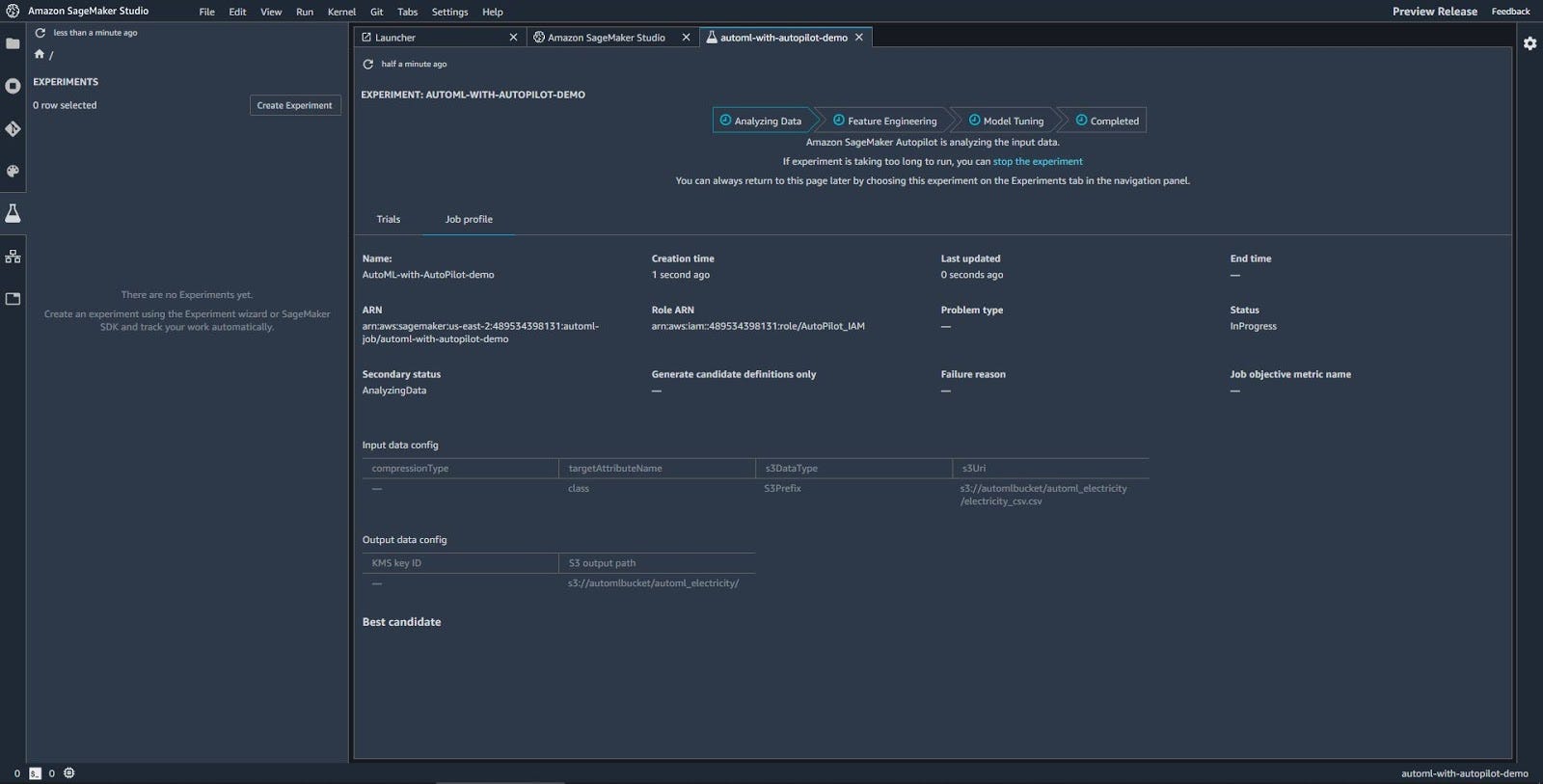The width and height of the screenshot is (1543, 784).
Task: Click the KMS key ID column header
Action: (x=460, y=563)
